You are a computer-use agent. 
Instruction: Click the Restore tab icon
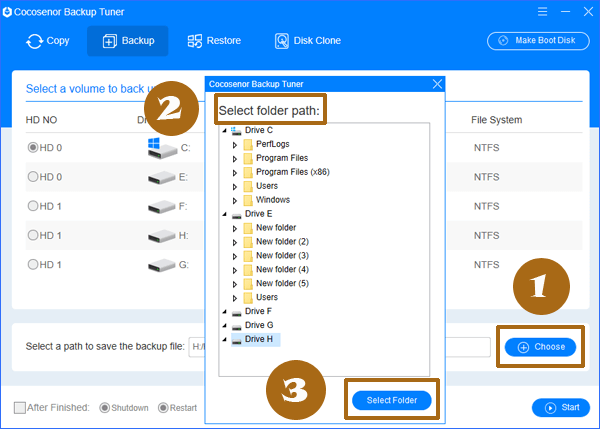tap(194, 41)
